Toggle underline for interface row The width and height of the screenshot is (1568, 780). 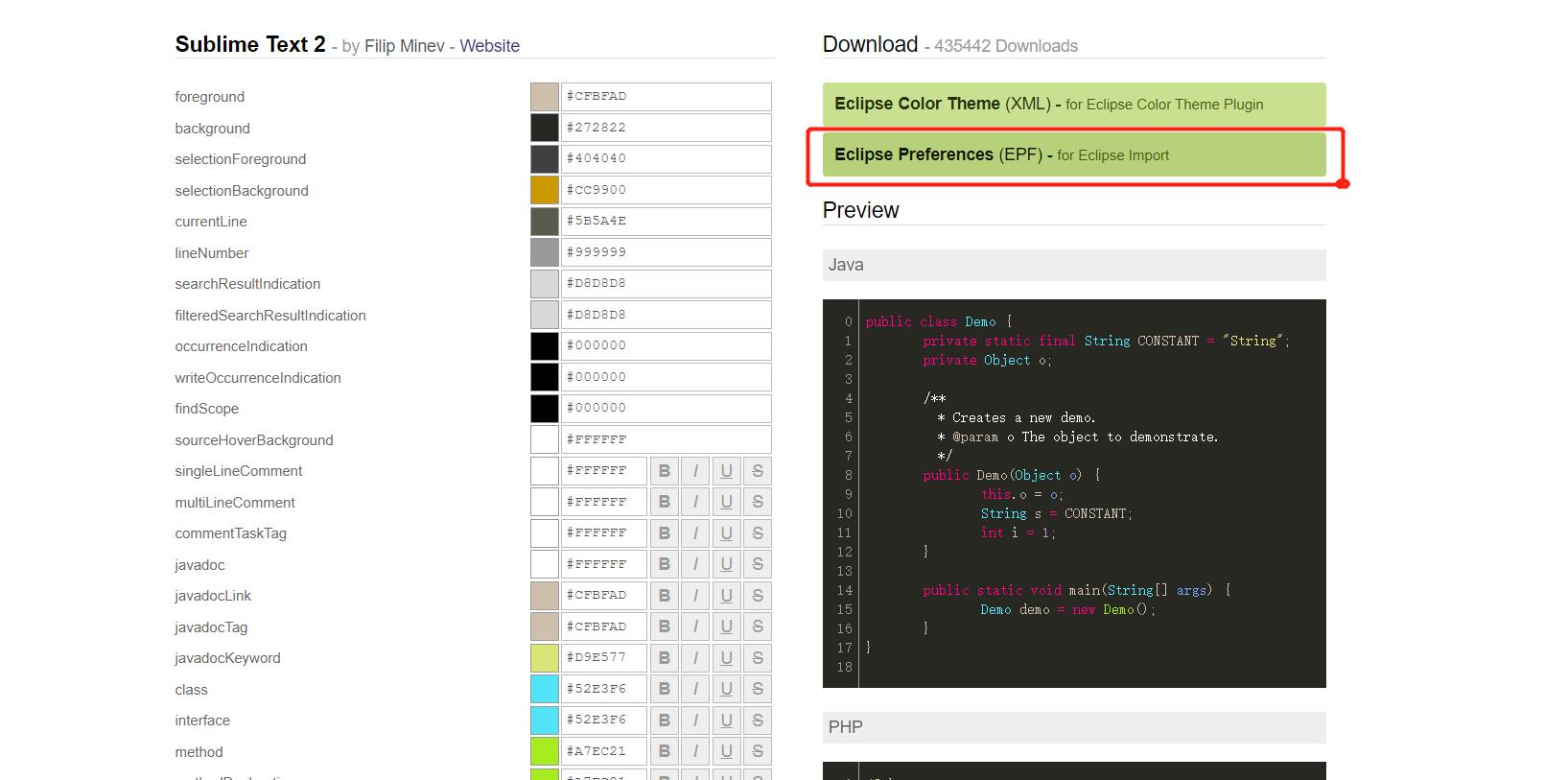(x=726, y=721)
